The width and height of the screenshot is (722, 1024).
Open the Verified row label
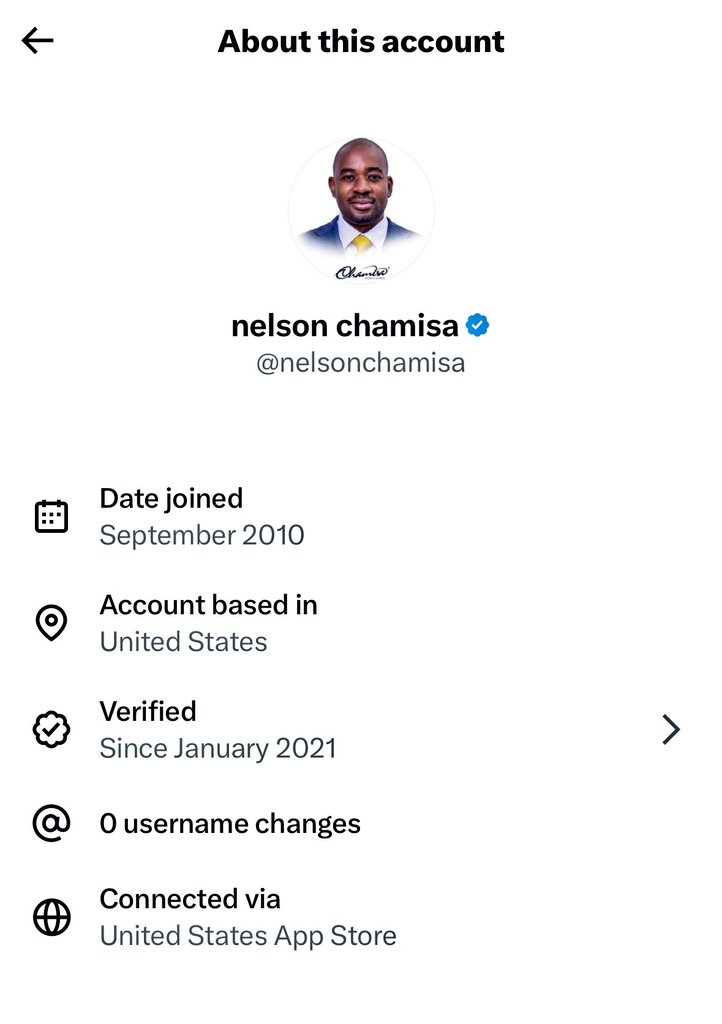tap(148, 711)
